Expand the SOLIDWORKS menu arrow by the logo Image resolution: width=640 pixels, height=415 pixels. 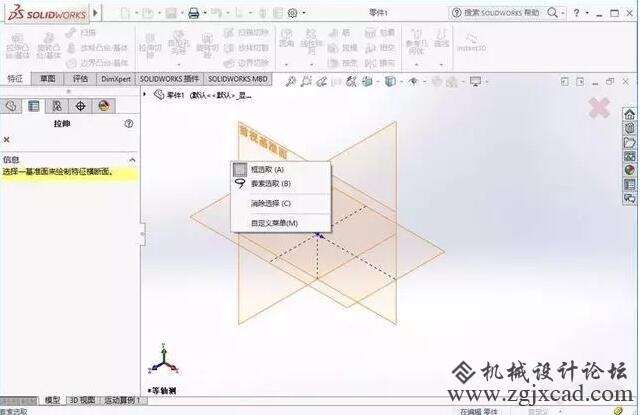pos(95,13)
